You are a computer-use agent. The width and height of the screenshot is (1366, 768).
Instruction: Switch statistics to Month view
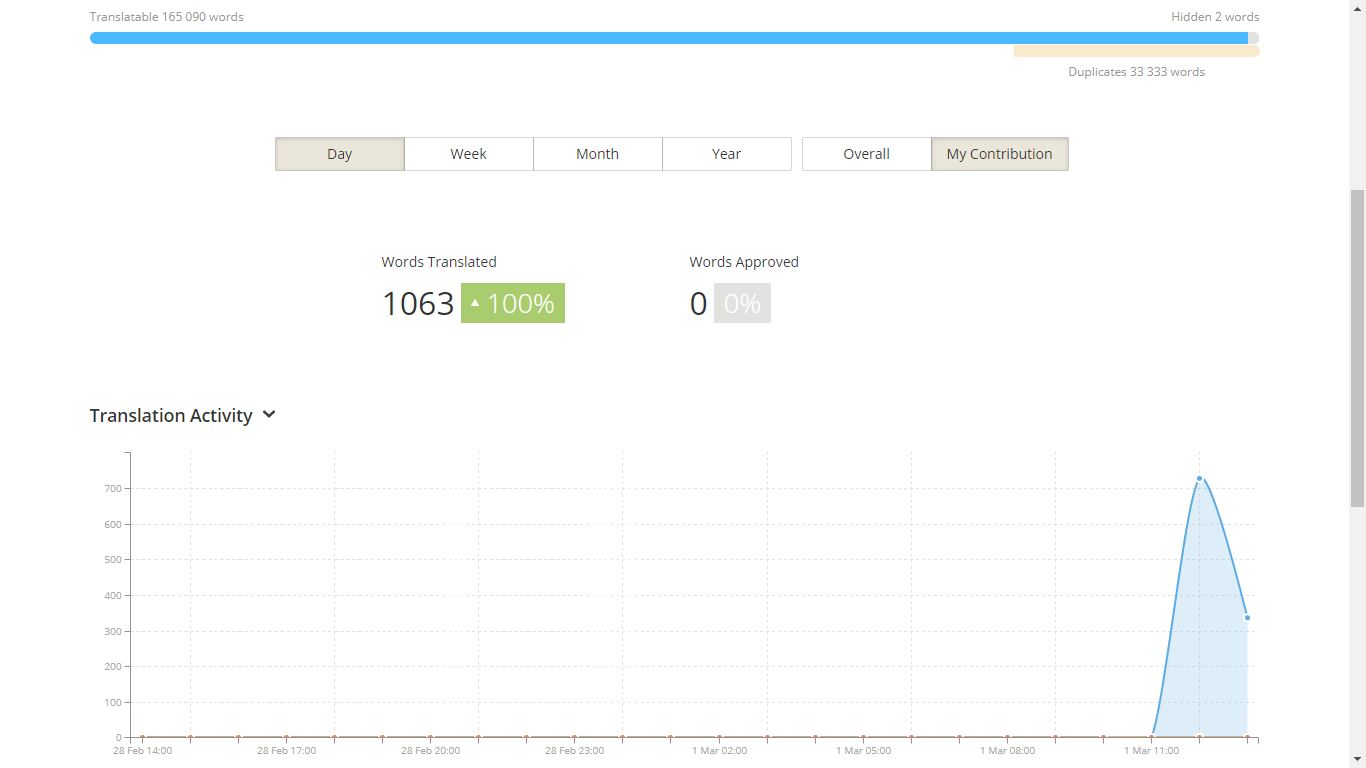click(598, 154)
